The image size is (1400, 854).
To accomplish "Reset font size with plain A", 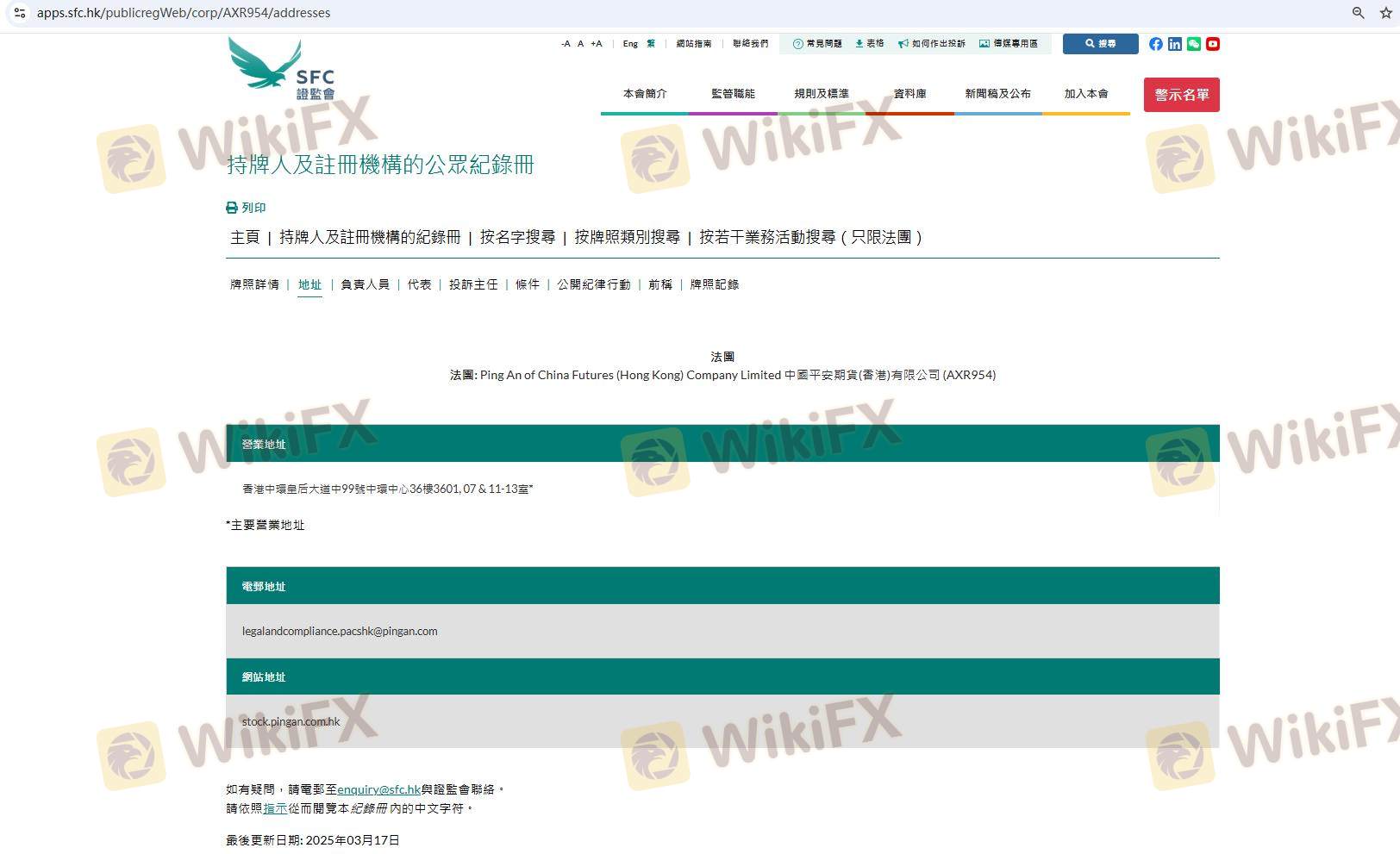I will click(x=580, y=44).
